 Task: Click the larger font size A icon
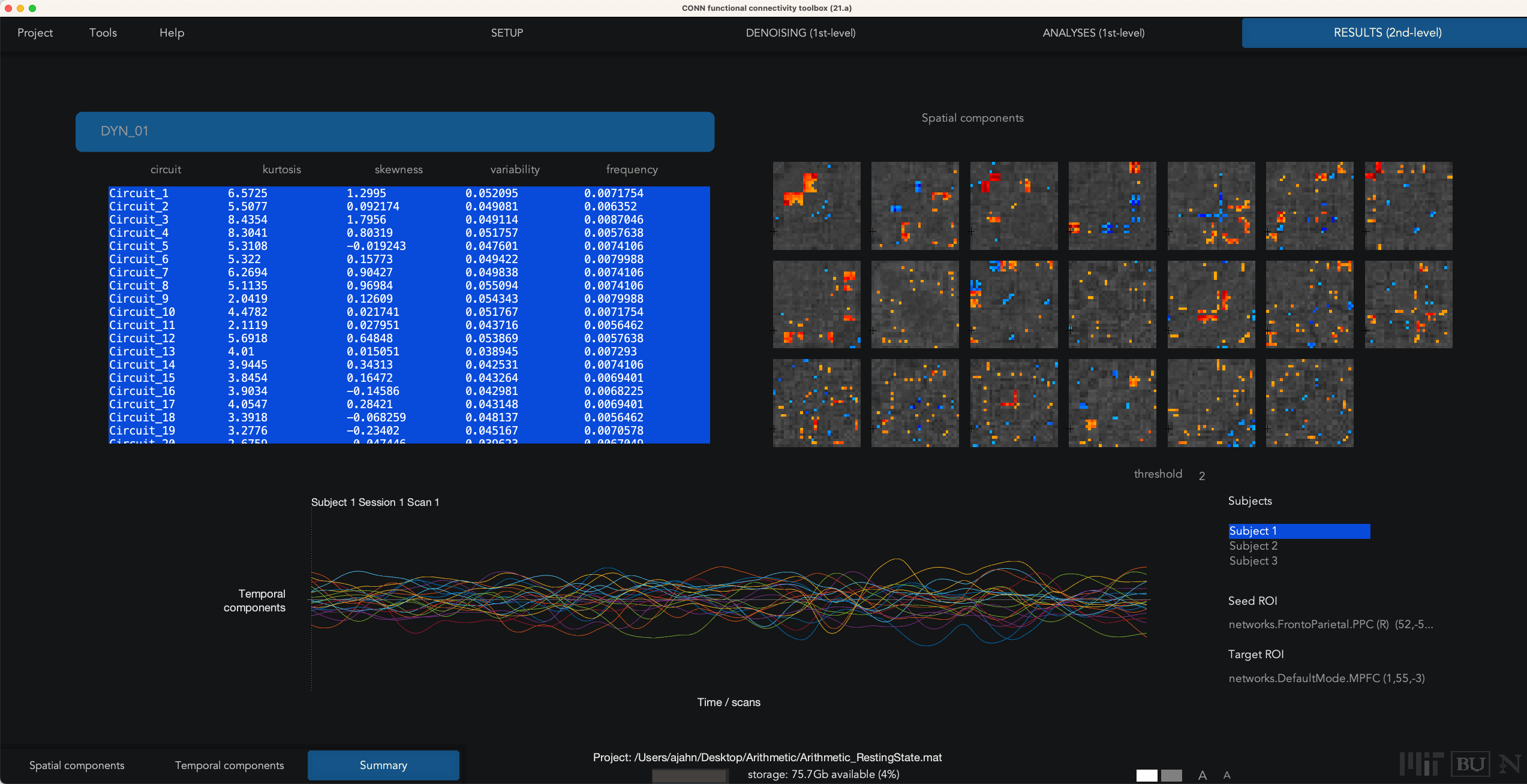1202,776
